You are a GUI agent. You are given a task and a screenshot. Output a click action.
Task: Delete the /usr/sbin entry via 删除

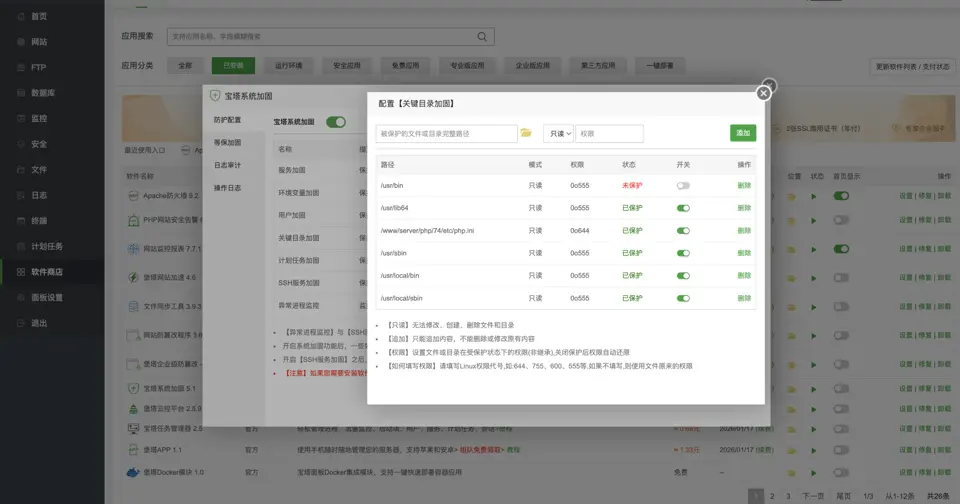744,253
